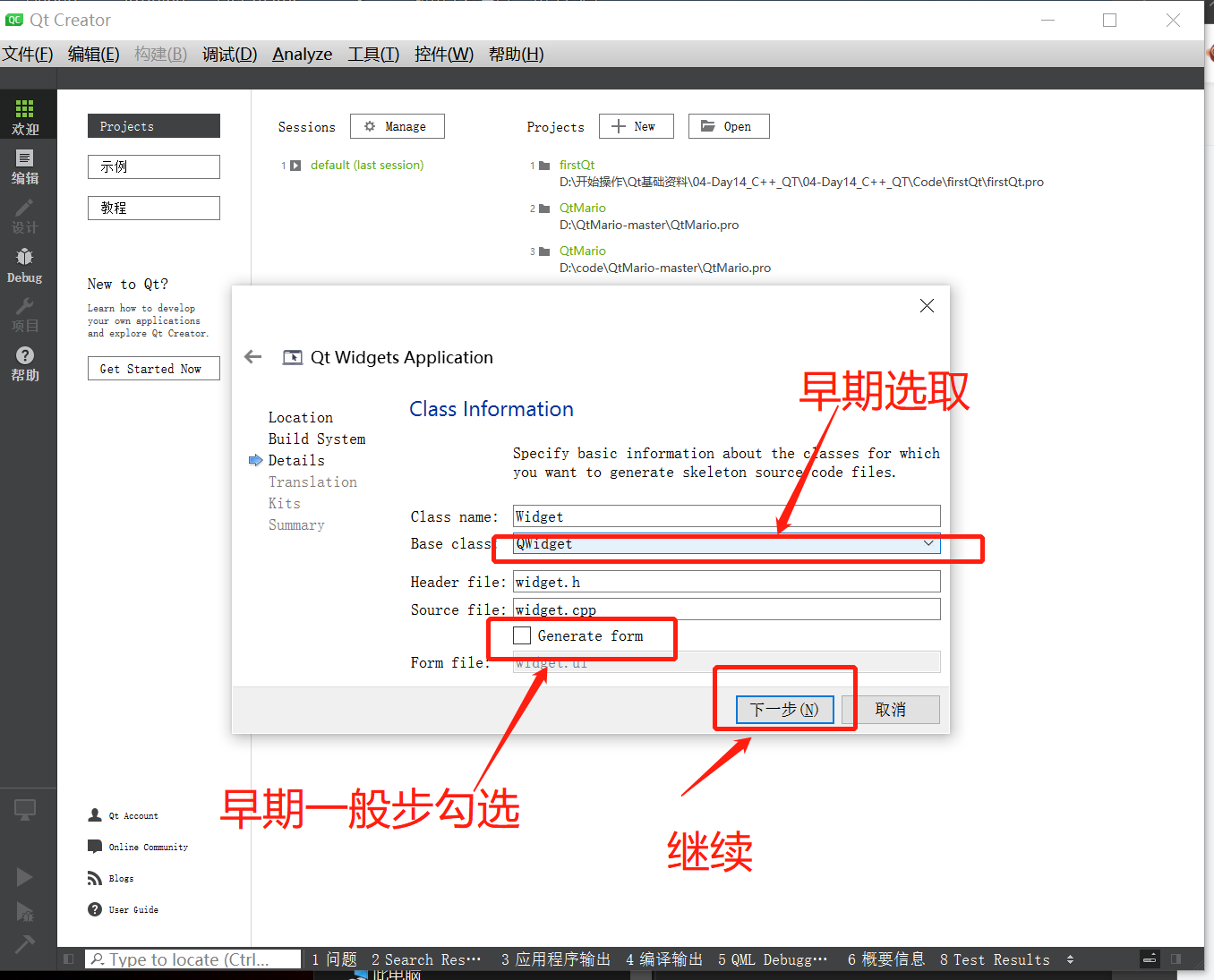Select the 示例 examples button
Viewport: 1214px width, 980px height.
pyautogui.click(x=154, y=166)
